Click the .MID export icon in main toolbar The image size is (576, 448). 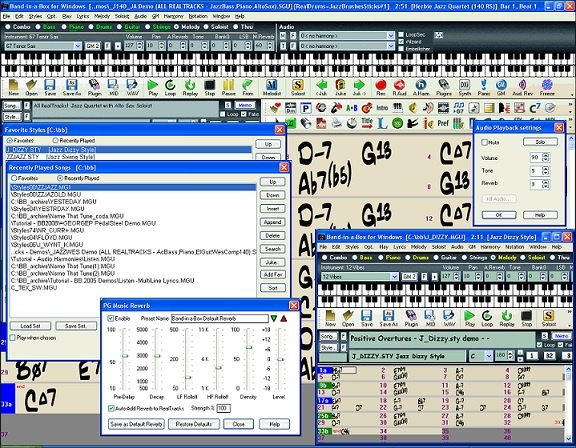click(x=113, y=87)
